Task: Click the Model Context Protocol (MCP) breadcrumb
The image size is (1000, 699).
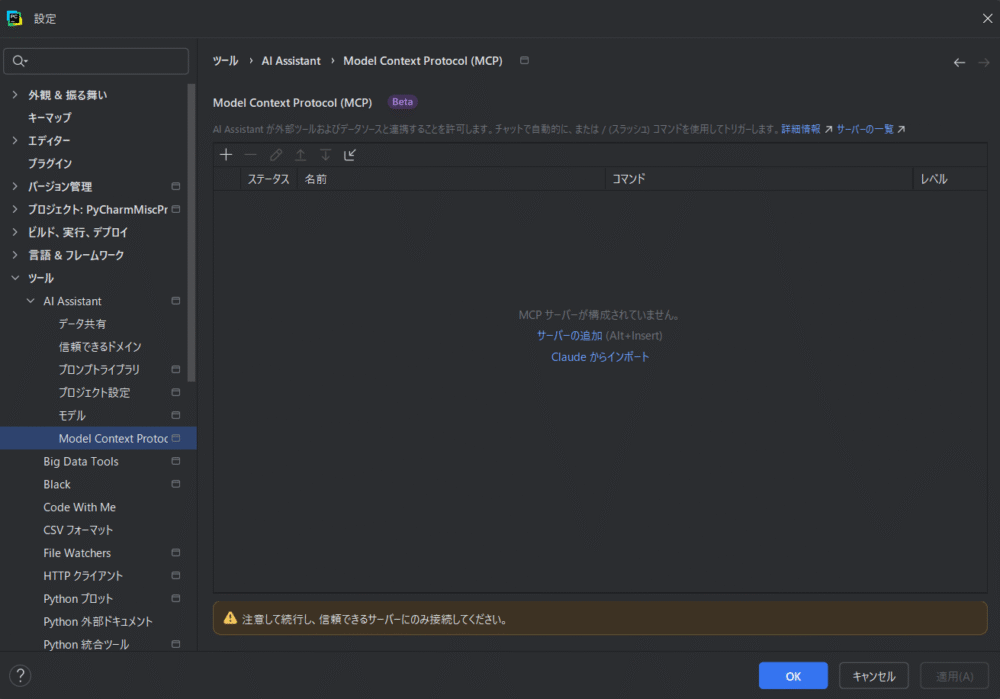Action: 423,61
